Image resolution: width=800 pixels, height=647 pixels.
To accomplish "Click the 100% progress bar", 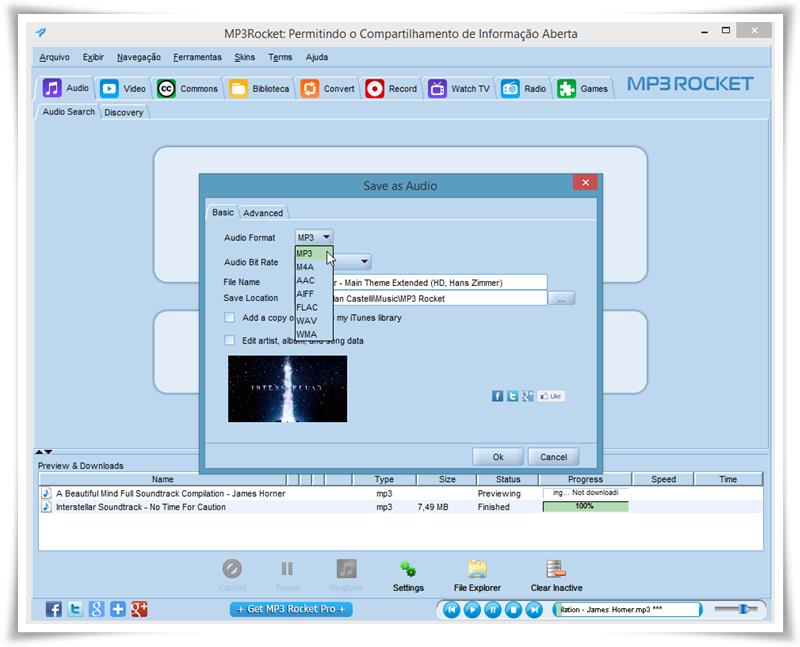I will pos(585,506).
